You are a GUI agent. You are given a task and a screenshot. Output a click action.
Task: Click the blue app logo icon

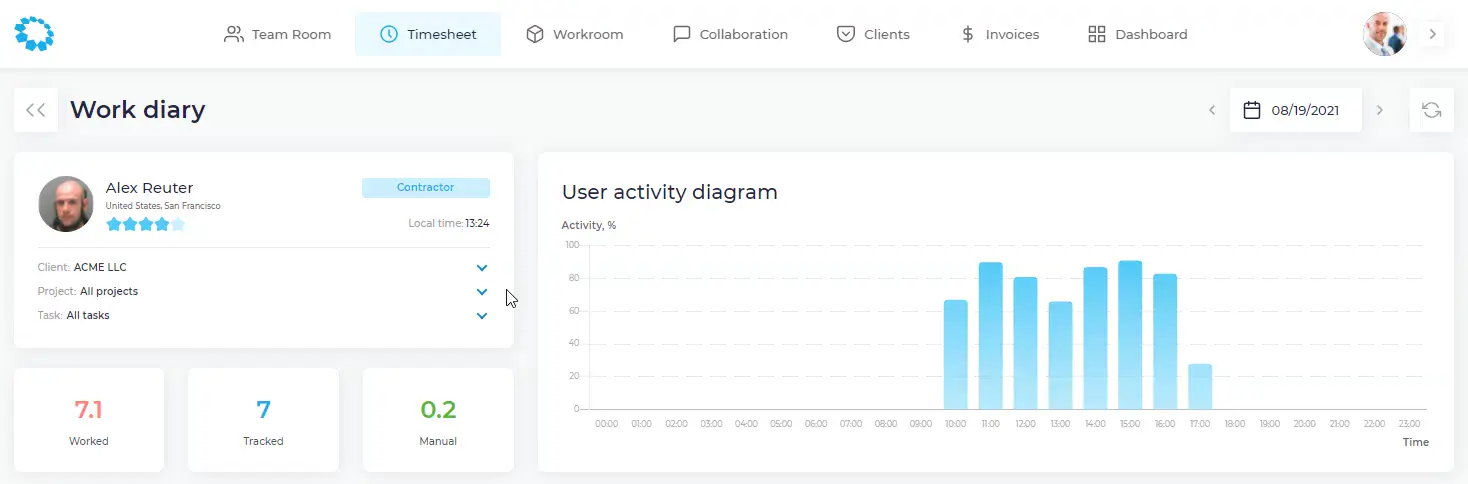(34, 34)
